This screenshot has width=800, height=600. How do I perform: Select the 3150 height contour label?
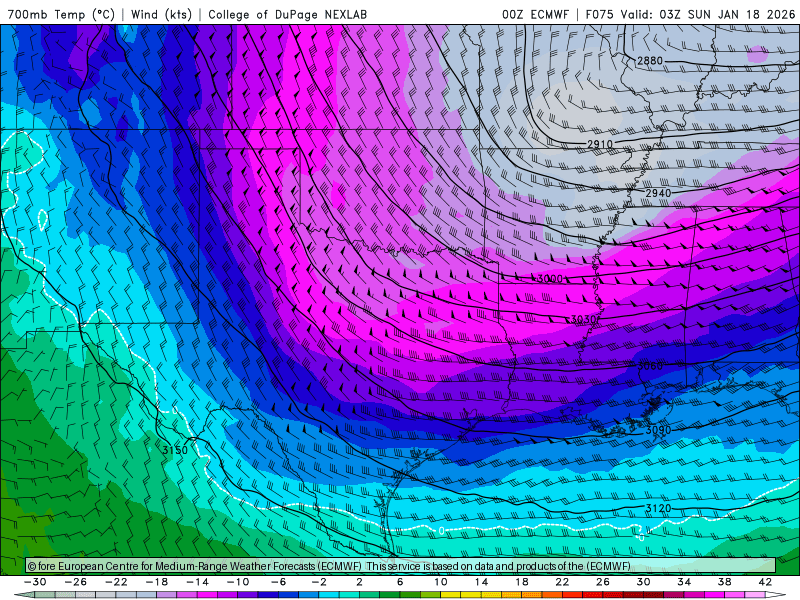pyautogui.click(x=175, y=450)
